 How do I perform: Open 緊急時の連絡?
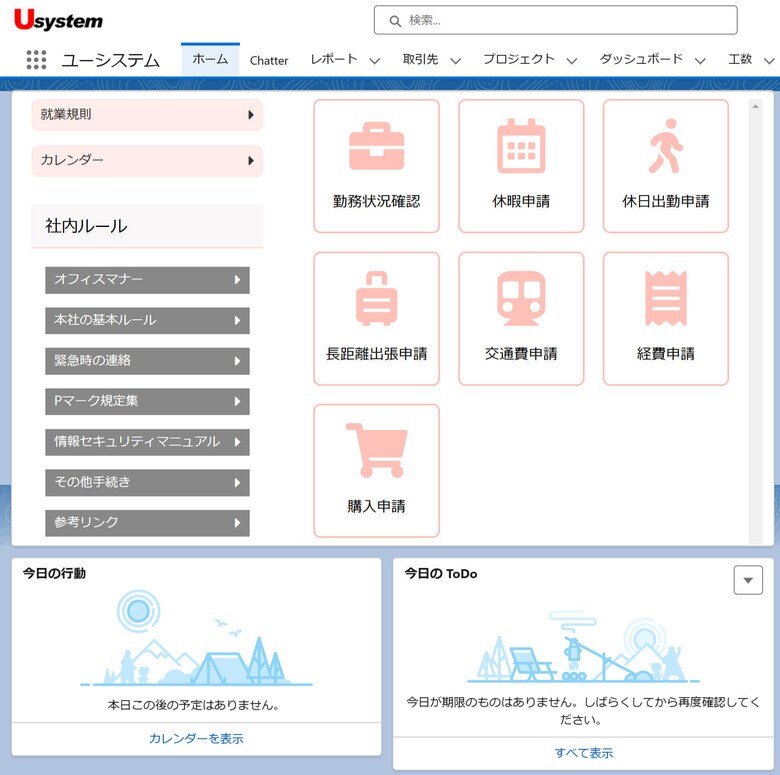pos(147,361)
